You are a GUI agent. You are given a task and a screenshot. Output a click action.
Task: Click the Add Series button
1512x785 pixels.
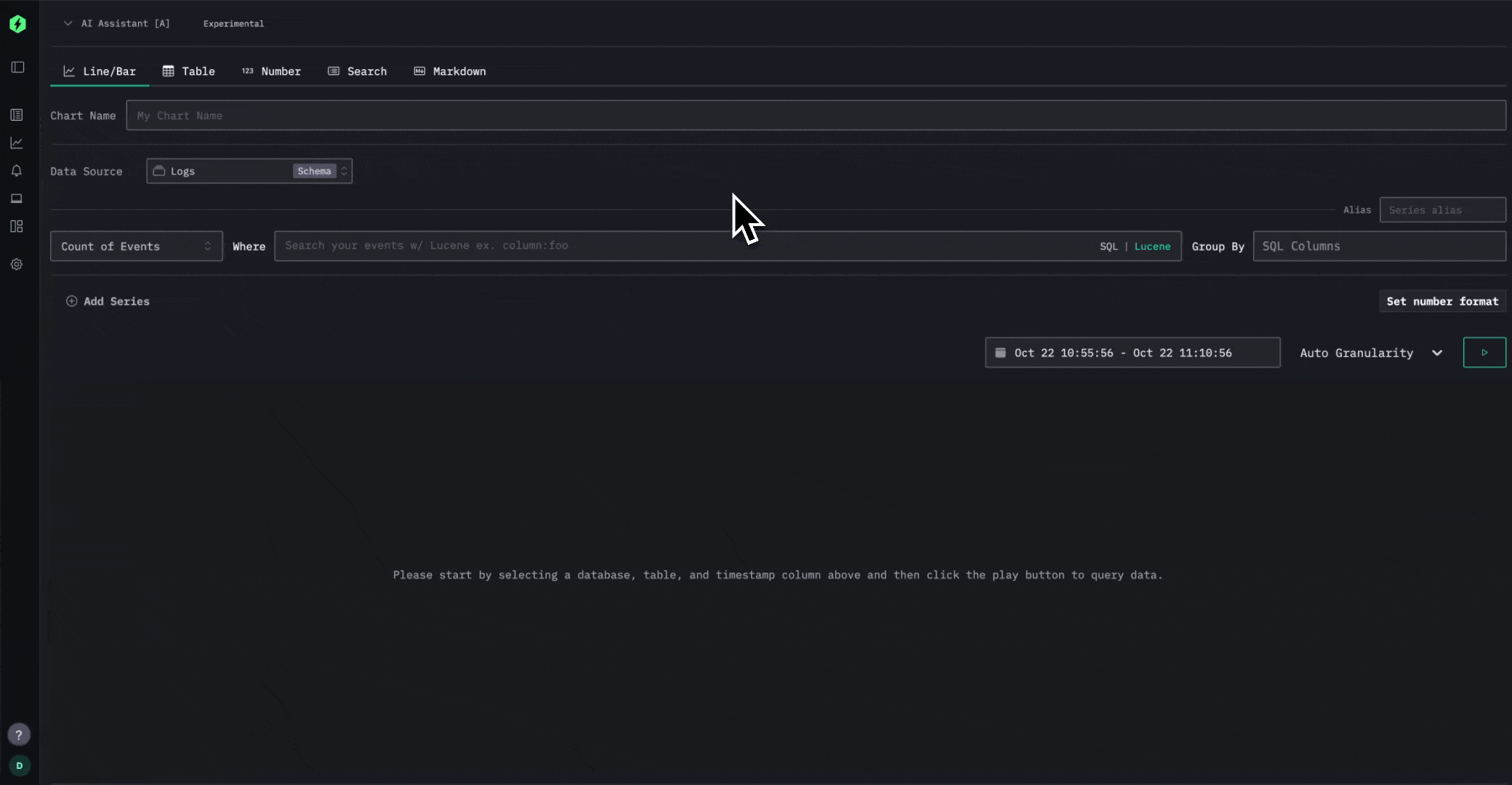(108, 302)
